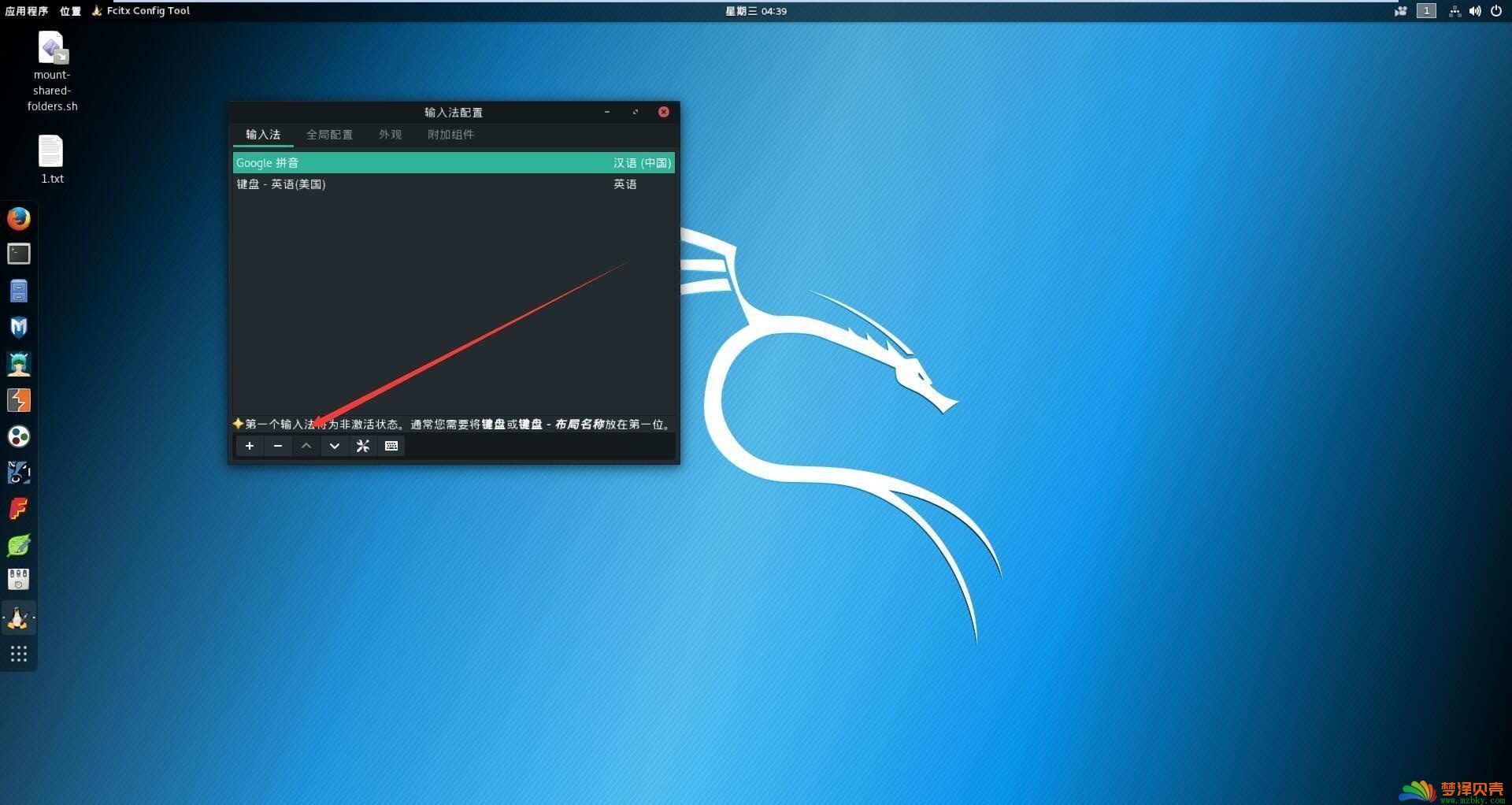The height and width of the screenshot is (805, 1512).
Task: Open workspace indicator showing 1
Action: pyautogui.click(x=1426, y=11)
